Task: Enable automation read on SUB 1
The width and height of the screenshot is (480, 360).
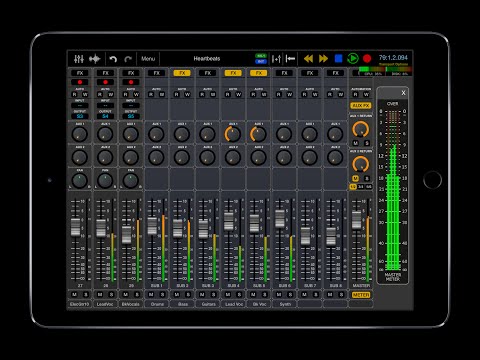Action: click(x=151, y=95)
